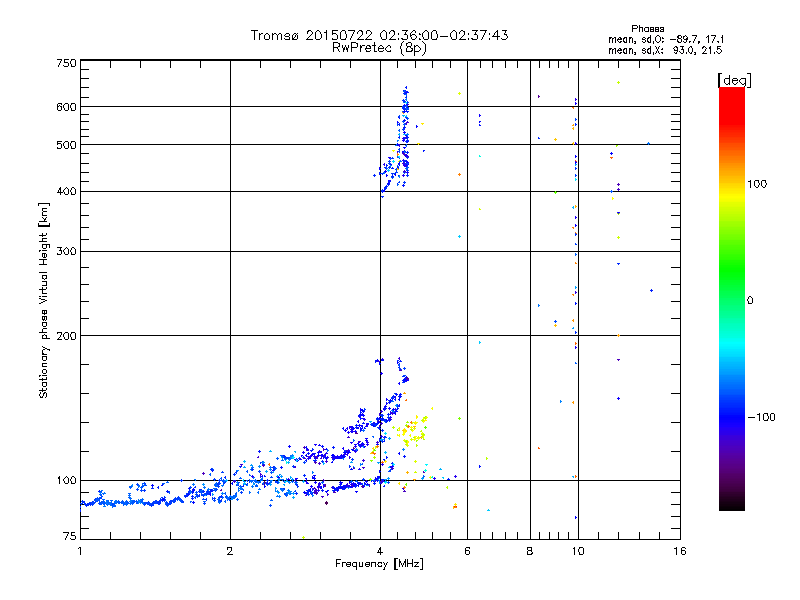Select the subtitle 'RwPretec (8p)'
Viewport: 800px width, 600px height.
point(379,48)
